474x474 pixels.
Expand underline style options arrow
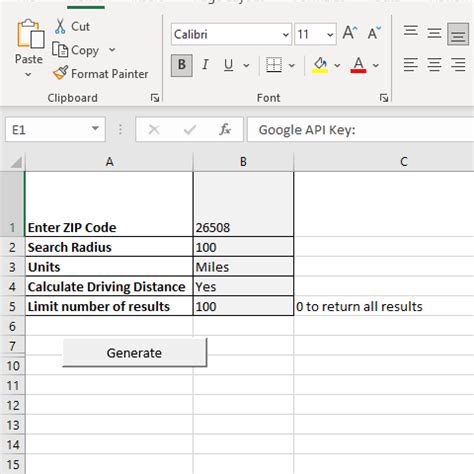pos(246,65)
